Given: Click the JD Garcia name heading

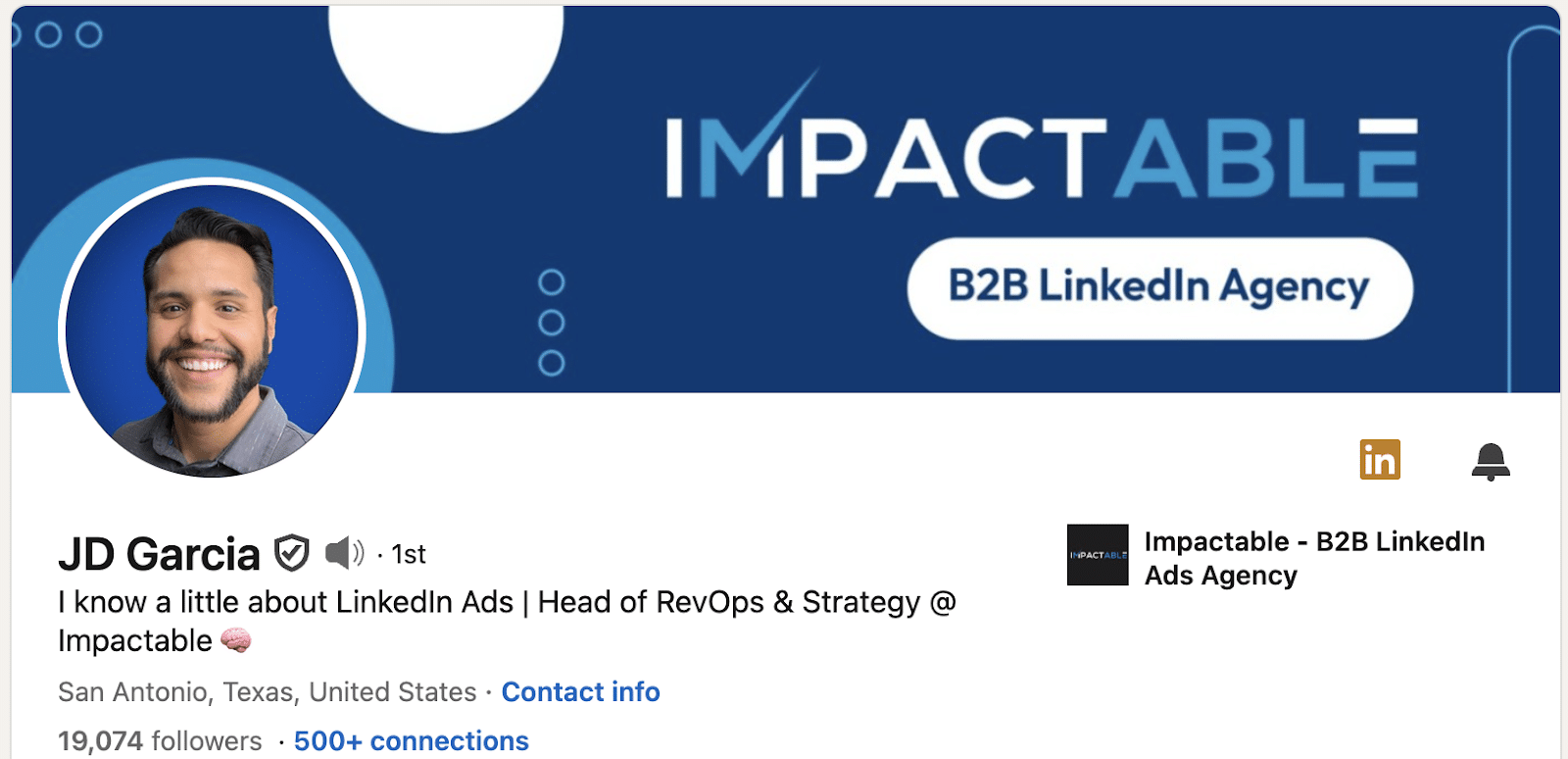Looking at the screenshot, I should (159, 554).
